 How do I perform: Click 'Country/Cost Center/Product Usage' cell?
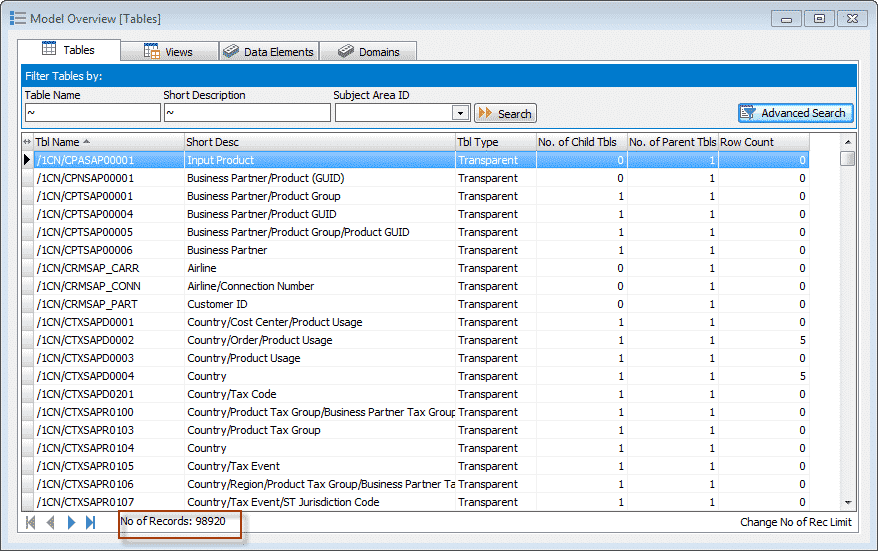320,322
